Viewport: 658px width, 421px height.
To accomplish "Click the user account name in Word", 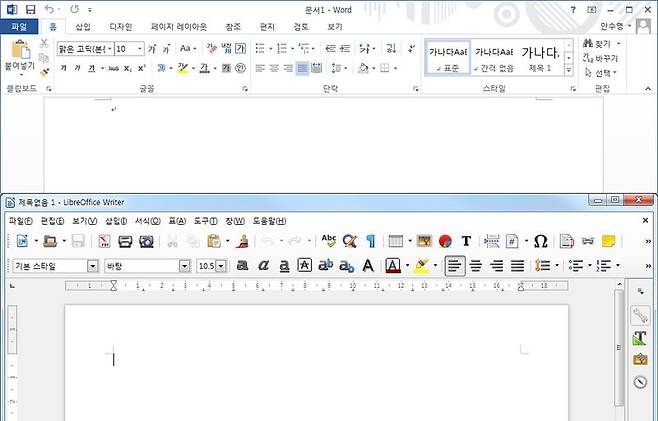I will tap(612, 26).
